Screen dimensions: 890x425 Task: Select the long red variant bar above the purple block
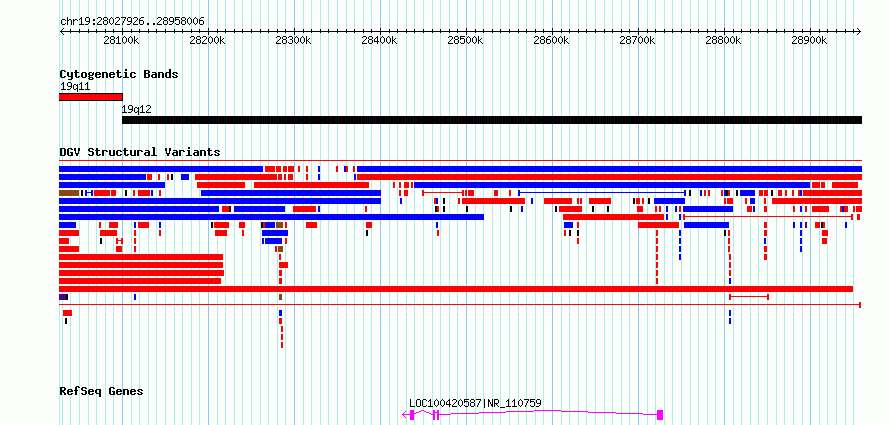click(x=456, y=289)
